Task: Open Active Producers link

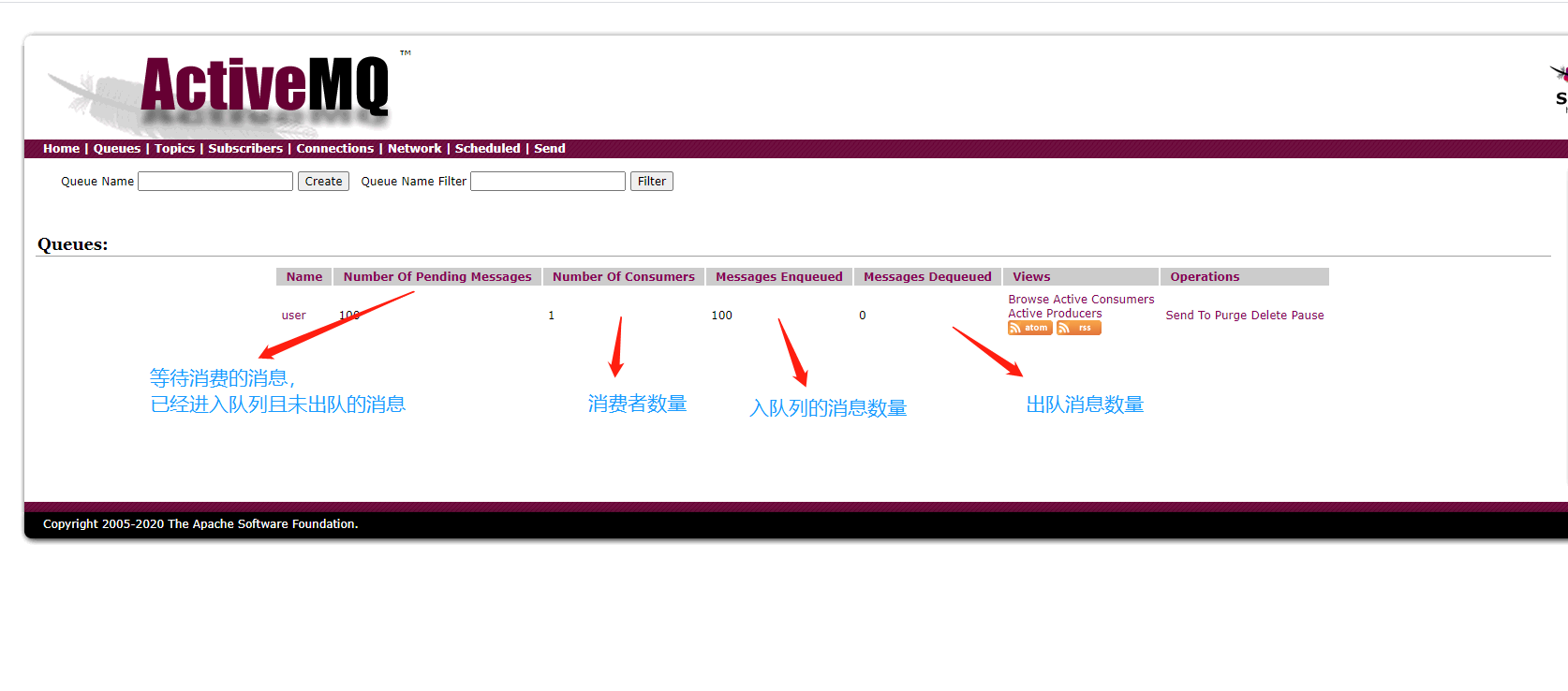Action: (x=1055, y=314)
